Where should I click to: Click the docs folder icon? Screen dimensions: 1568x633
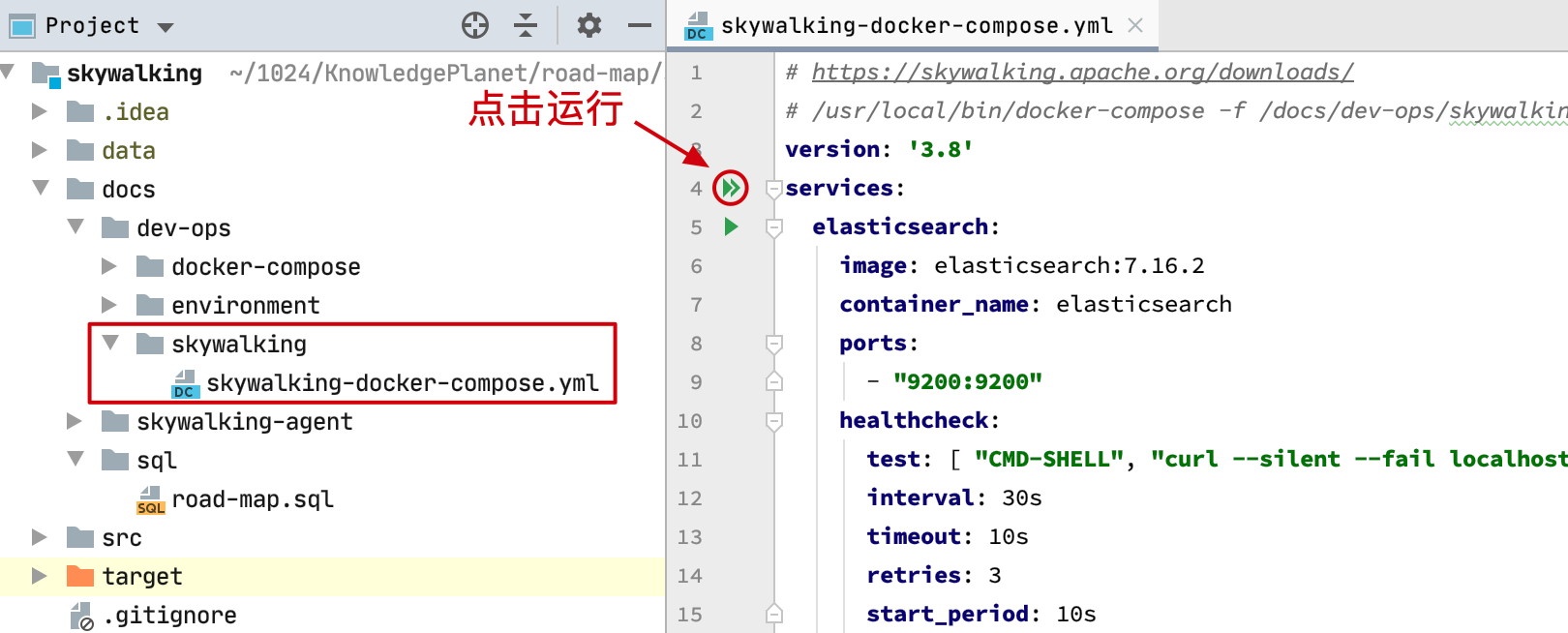[x=80, y=190]
